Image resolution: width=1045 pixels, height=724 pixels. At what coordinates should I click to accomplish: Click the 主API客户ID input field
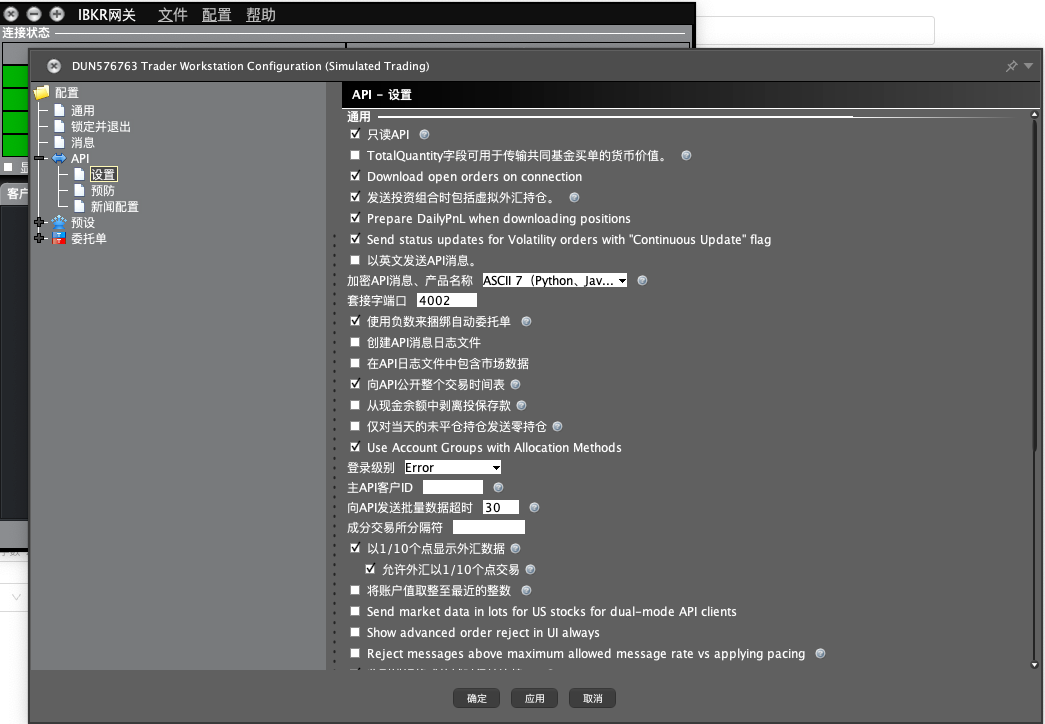pyautogui.click(x=453, y=487)
